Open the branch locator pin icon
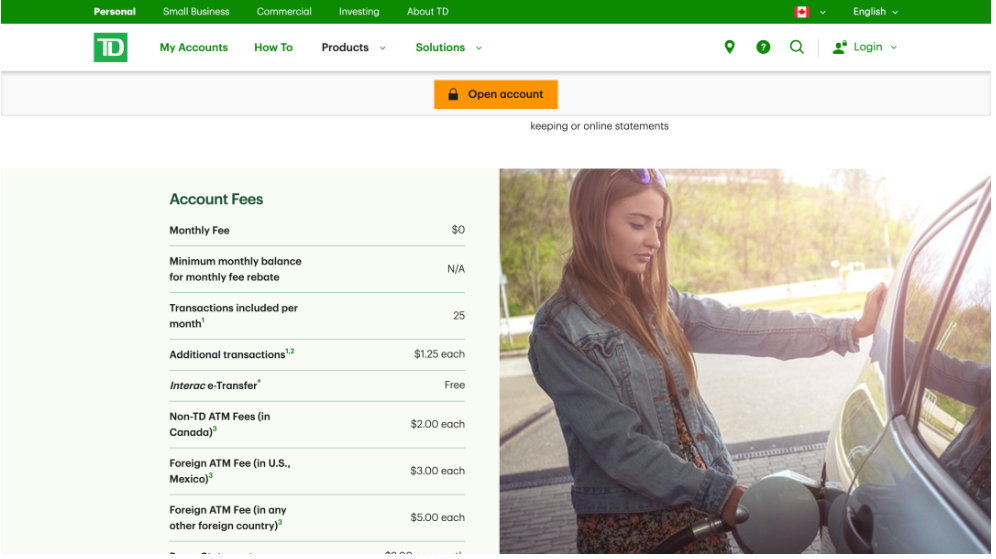The width and height of the screenshot is (996, 559). click(729, 47)
